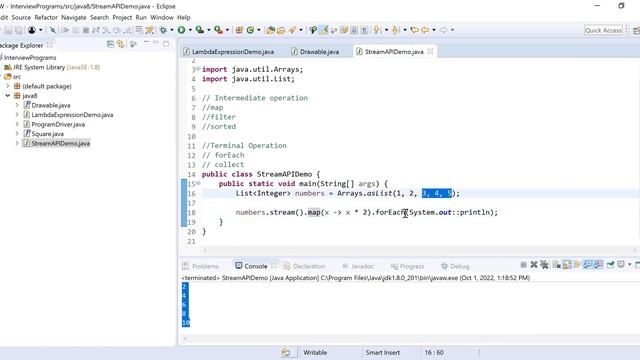Image resolution: width=640 pixels, height=360 pixels.
Task: Expand the Drawable.java tree node
Action: click(x=17, y=105)
